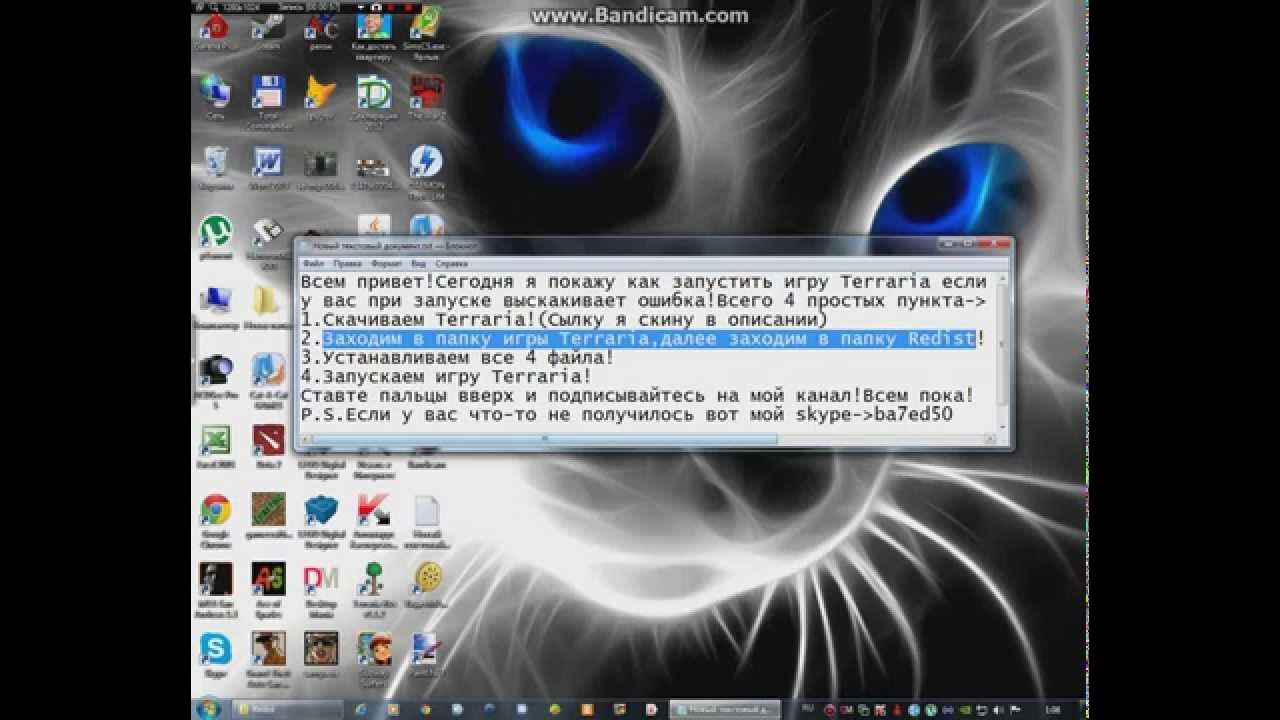
Task: Open the DAEMON Tools lightning icon
Action: [x=427, y=162]
